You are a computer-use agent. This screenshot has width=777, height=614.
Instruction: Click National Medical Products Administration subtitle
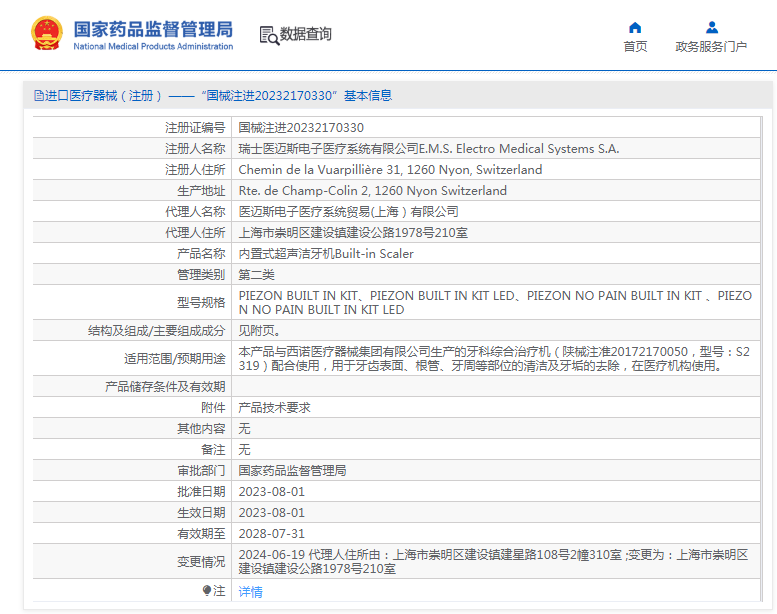click(x=153, y=47)
